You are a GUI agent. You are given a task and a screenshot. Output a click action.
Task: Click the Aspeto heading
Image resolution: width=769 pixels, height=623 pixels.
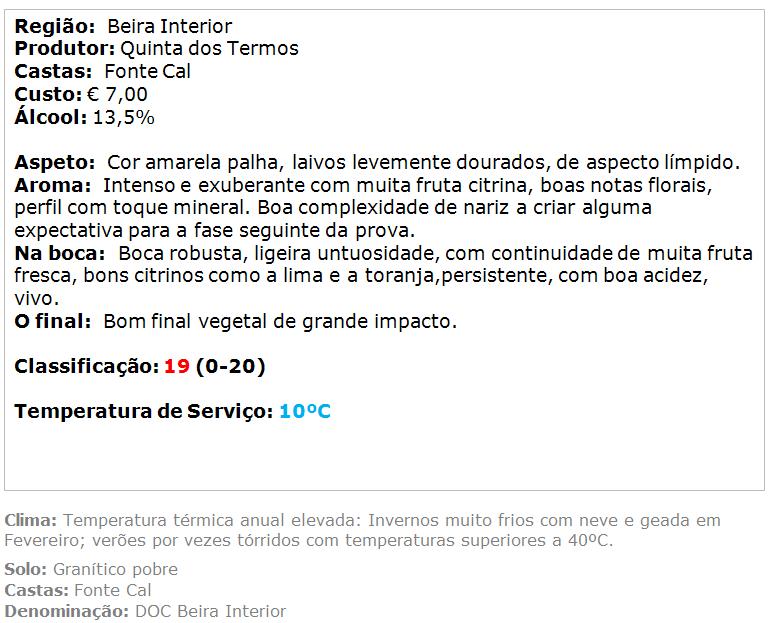tap(54, 162)
